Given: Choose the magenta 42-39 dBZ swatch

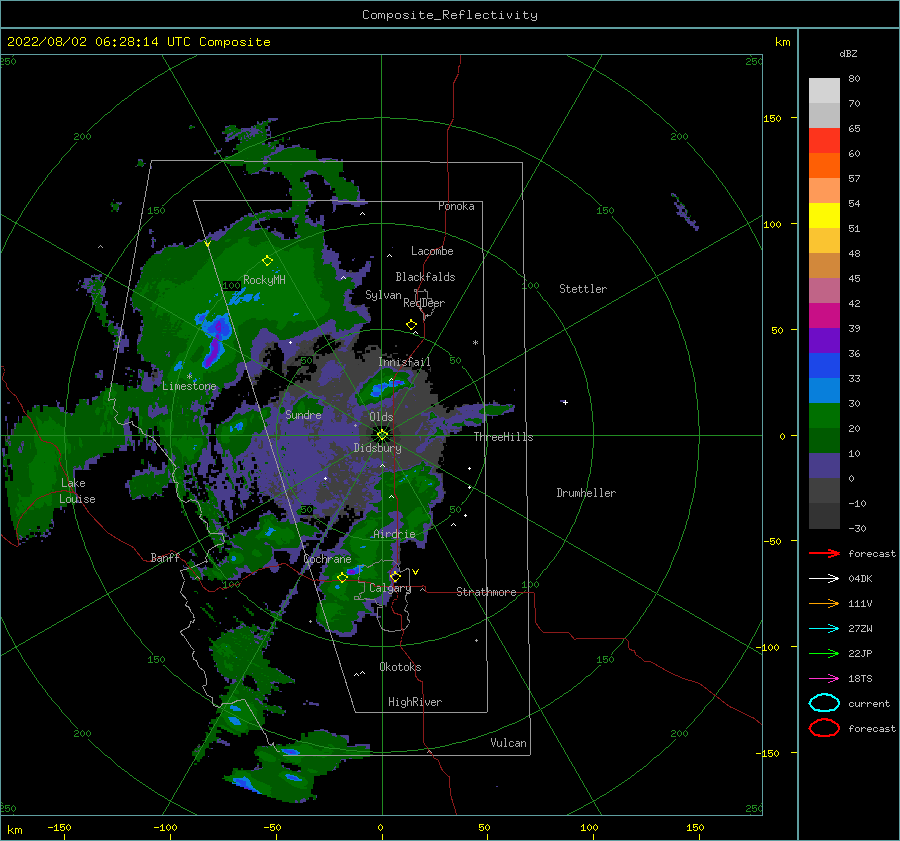Looking at the screenshot, I should (824, 316).
